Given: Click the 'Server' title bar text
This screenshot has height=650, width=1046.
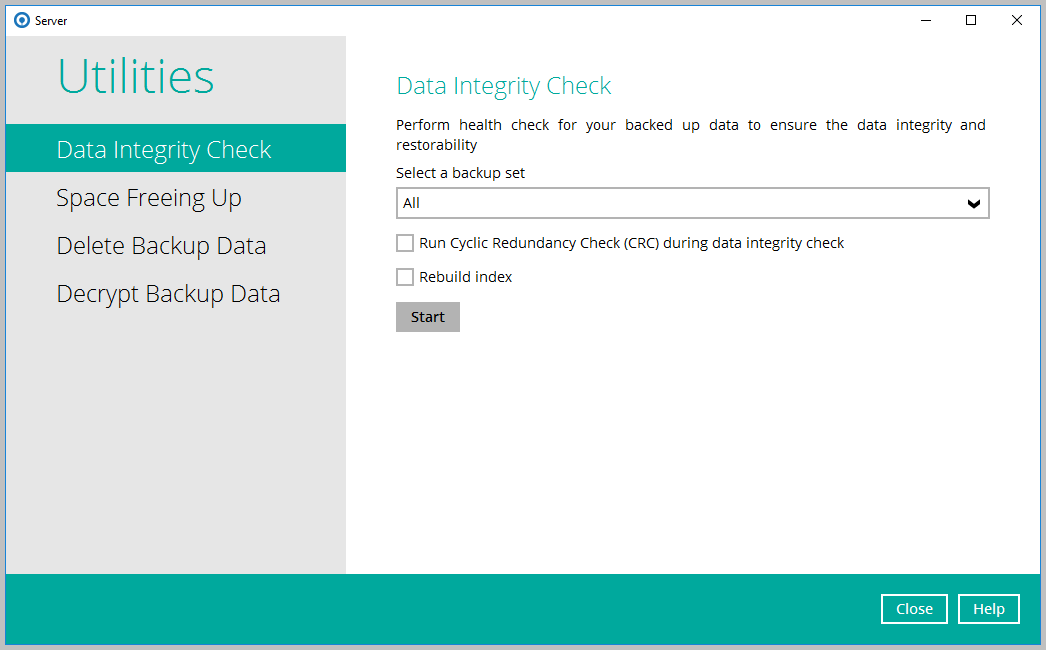Looking at the screenshot, I should 51,20.
